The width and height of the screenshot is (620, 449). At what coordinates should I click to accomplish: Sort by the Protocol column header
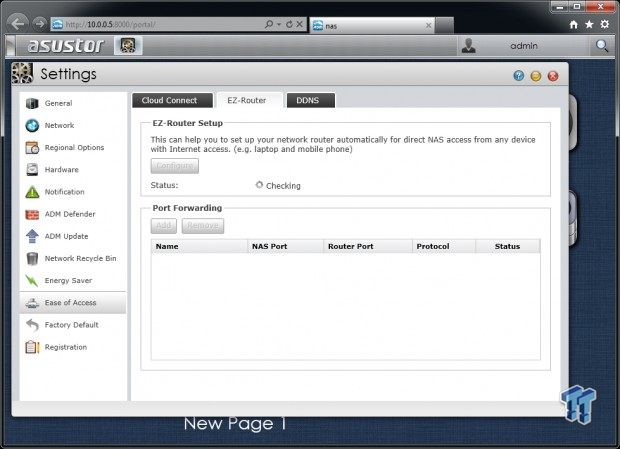(444, 246)
